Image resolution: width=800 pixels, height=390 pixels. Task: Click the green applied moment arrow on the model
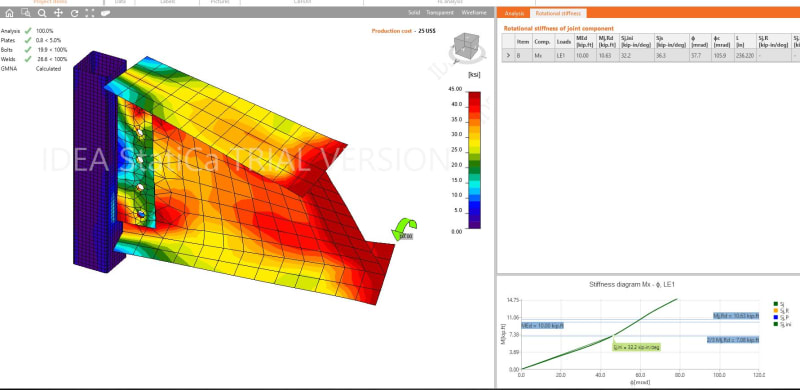point(405,229)
